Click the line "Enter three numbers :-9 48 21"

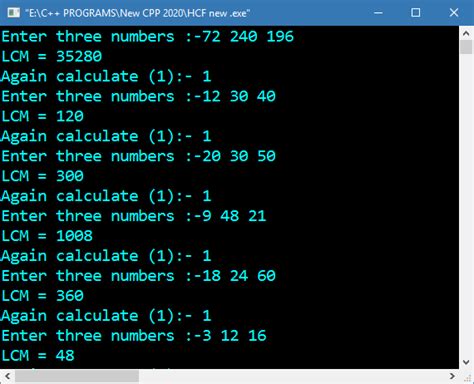coord(134,216)
